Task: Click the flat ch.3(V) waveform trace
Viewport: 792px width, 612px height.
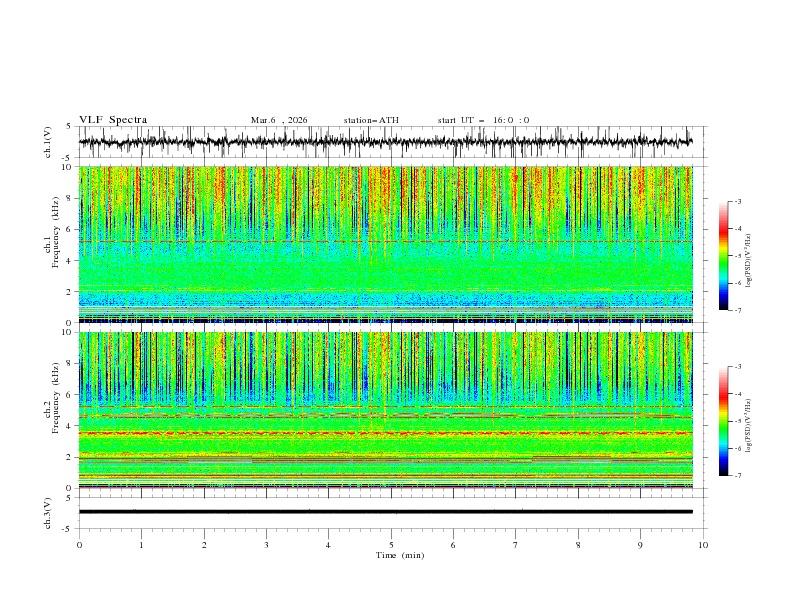Action: coord(386,512)
